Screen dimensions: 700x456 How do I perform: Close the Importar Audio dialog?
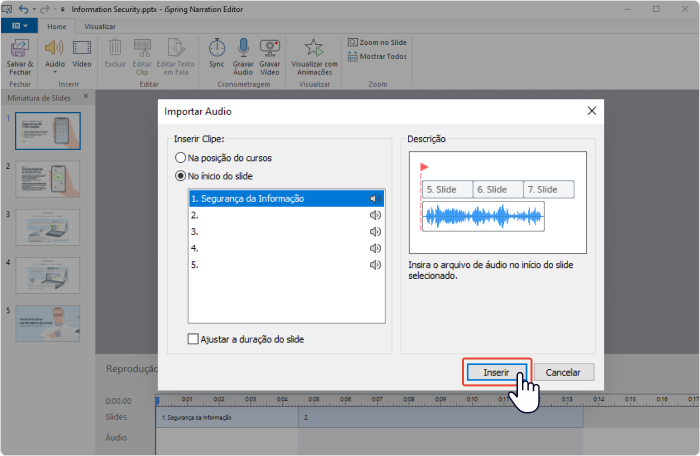592,111
